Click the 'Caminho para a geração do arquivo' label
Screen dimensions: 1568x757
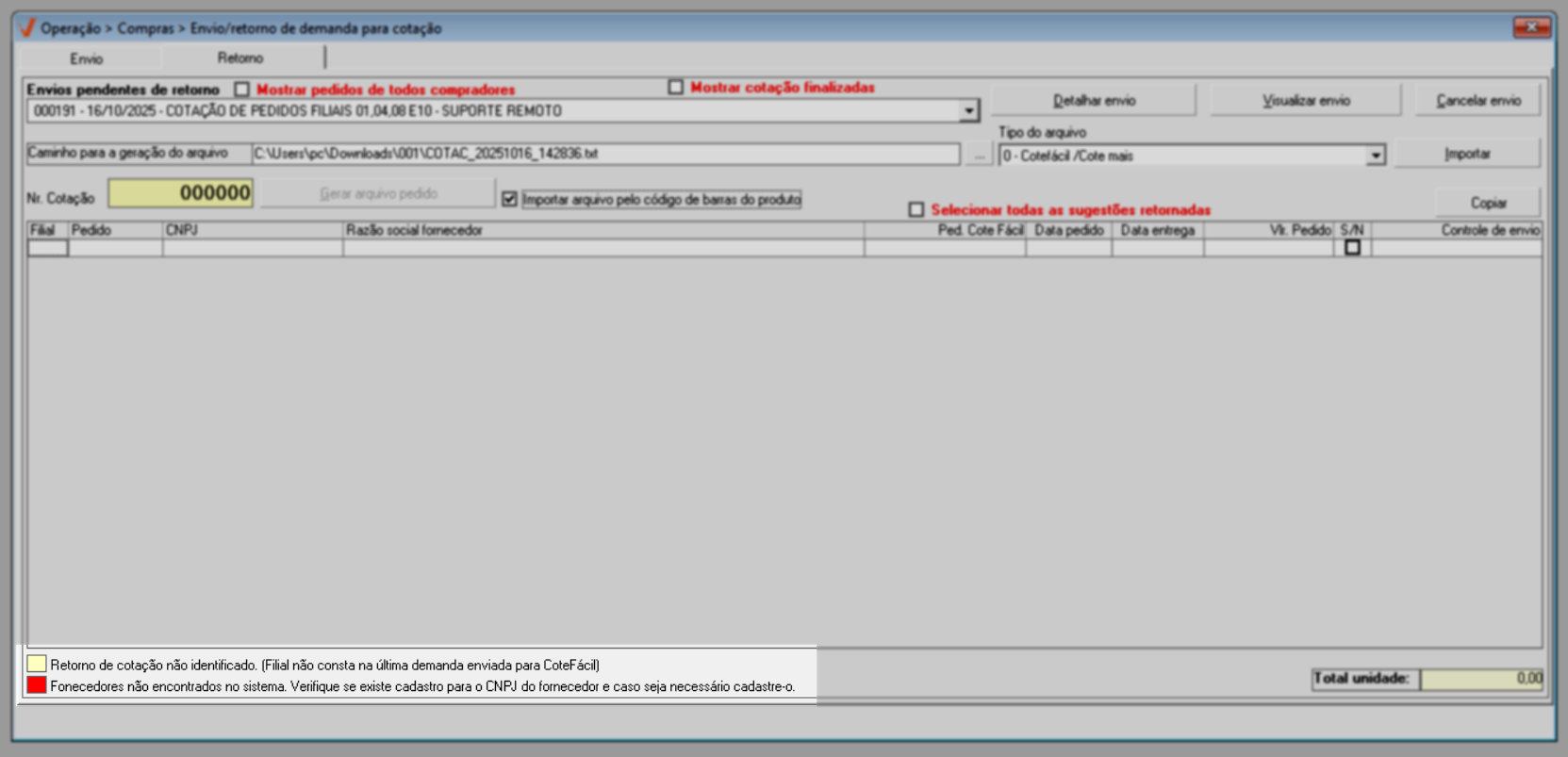tap(128, 153)
